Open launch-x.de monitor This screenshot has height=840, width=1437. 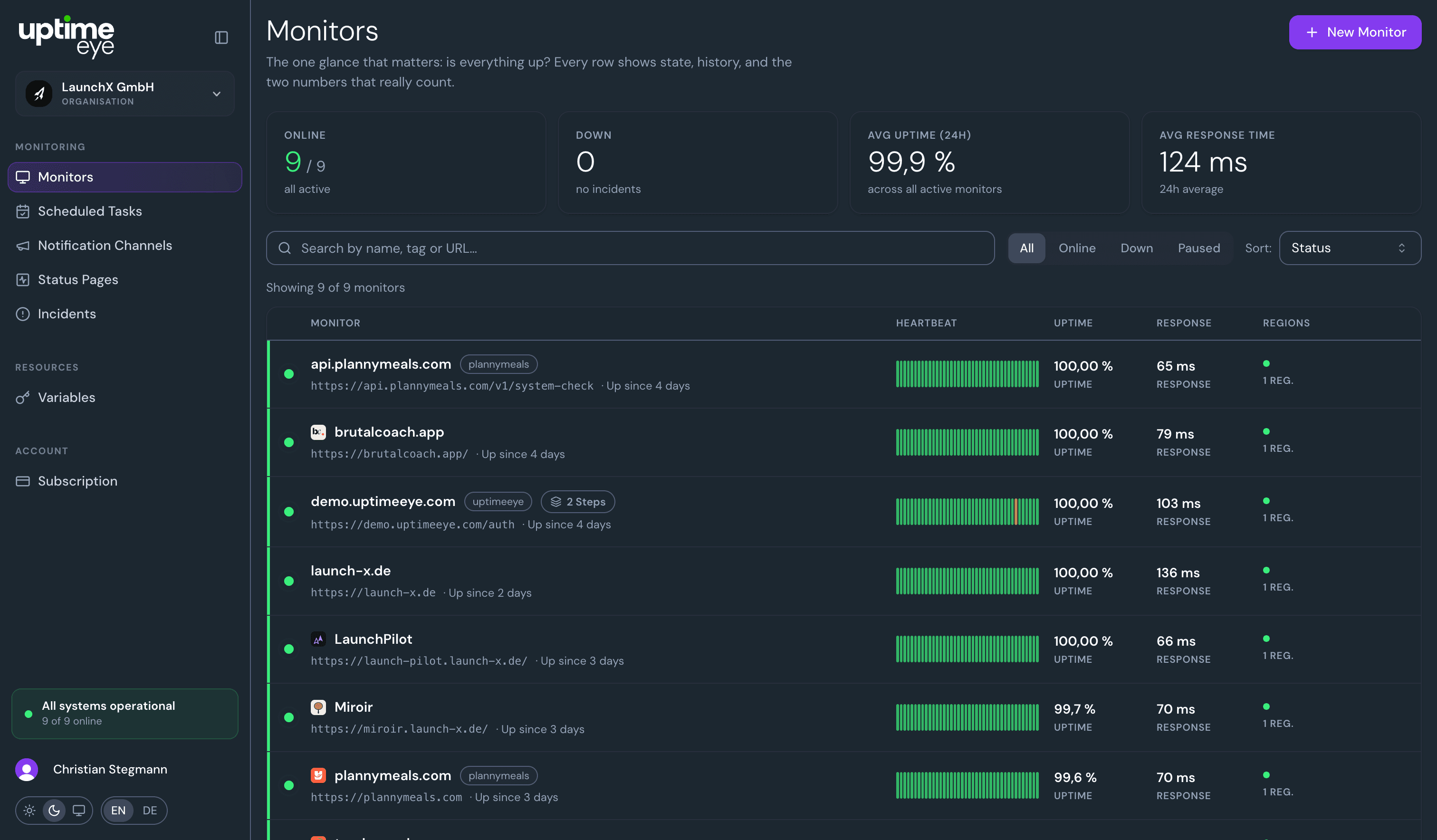tap(351, 570)
